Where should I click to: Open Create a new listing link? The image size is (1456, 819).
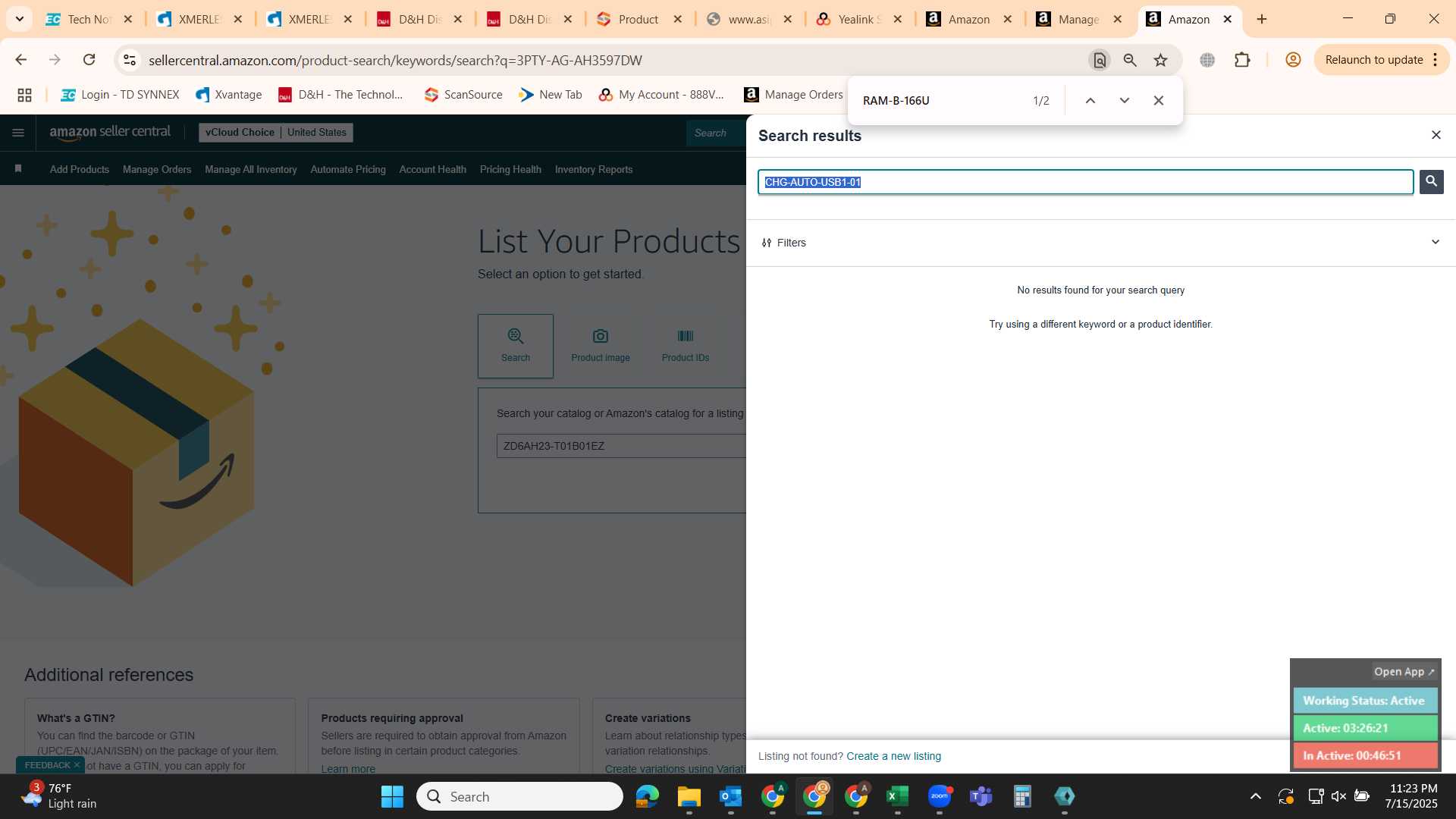pos(893,756)
